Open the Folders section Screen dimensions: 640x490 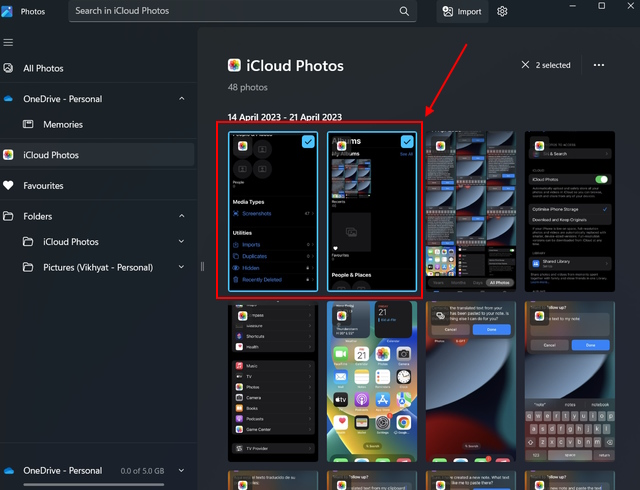point(38,216)
